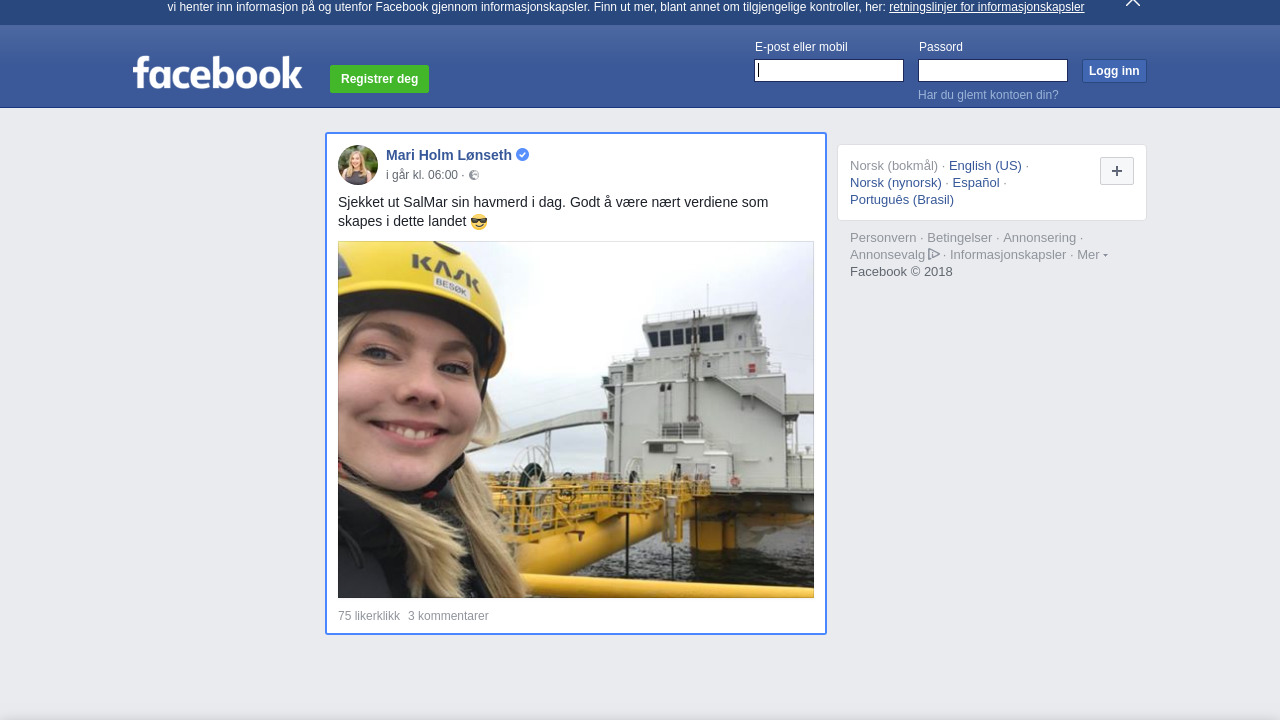
Task: Click the public globe privacy icon
Action: [x=474, y=175]
